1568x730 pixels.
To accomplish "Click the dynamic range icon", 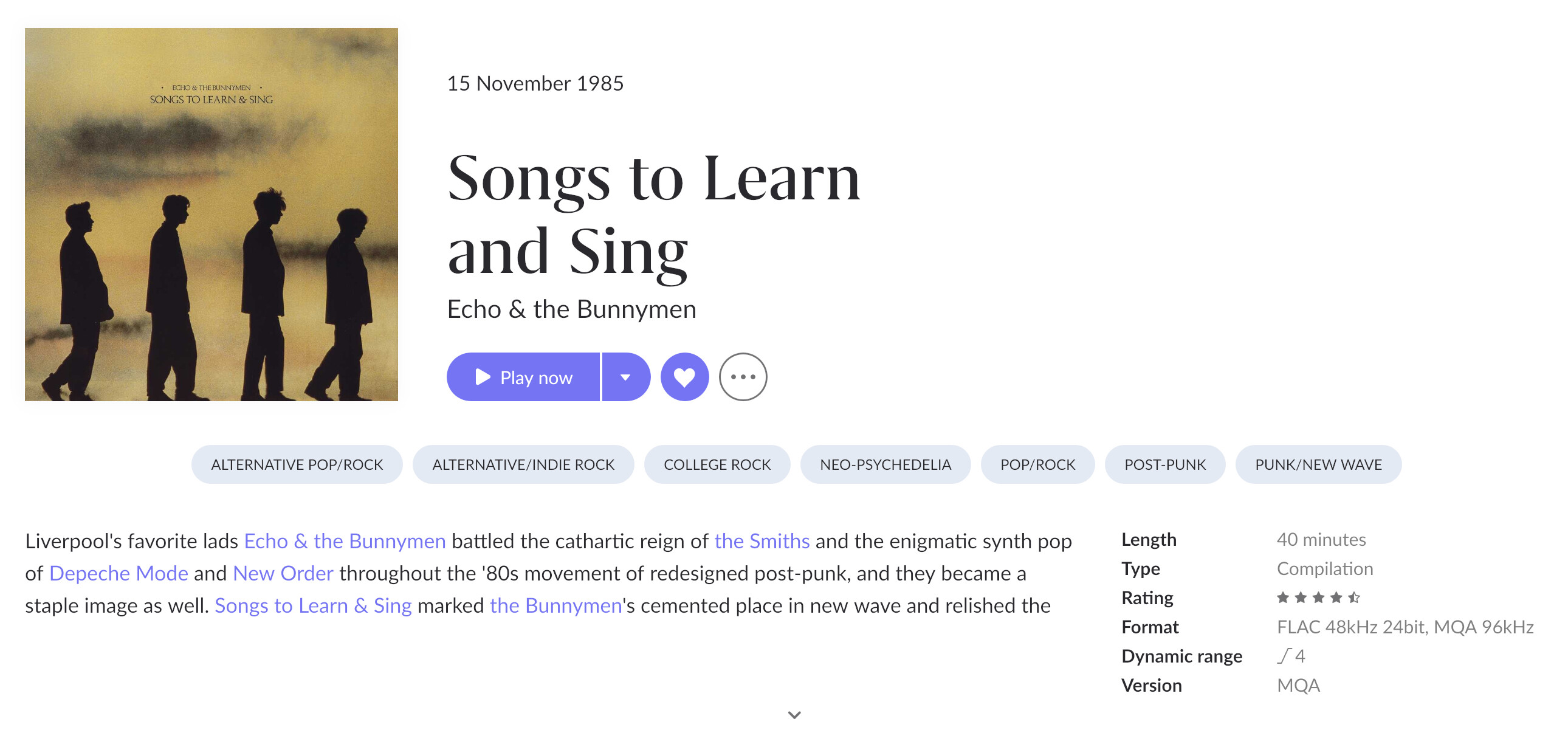I will [1284, 656].
